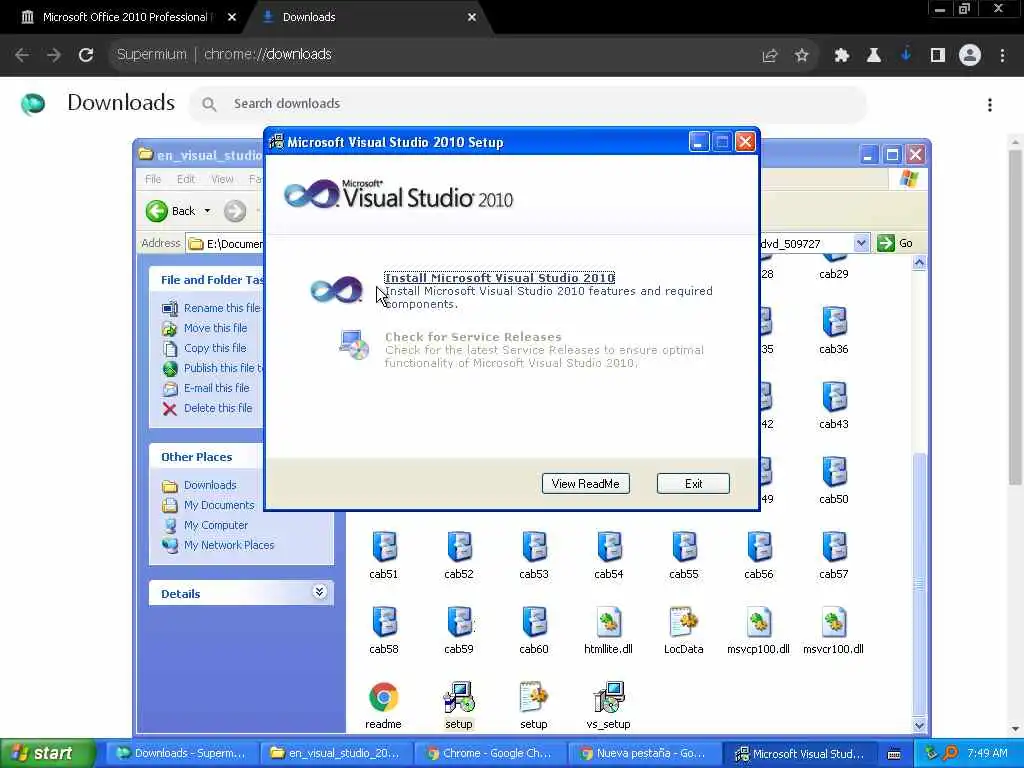Select the highlighted setup application icon

459,697
